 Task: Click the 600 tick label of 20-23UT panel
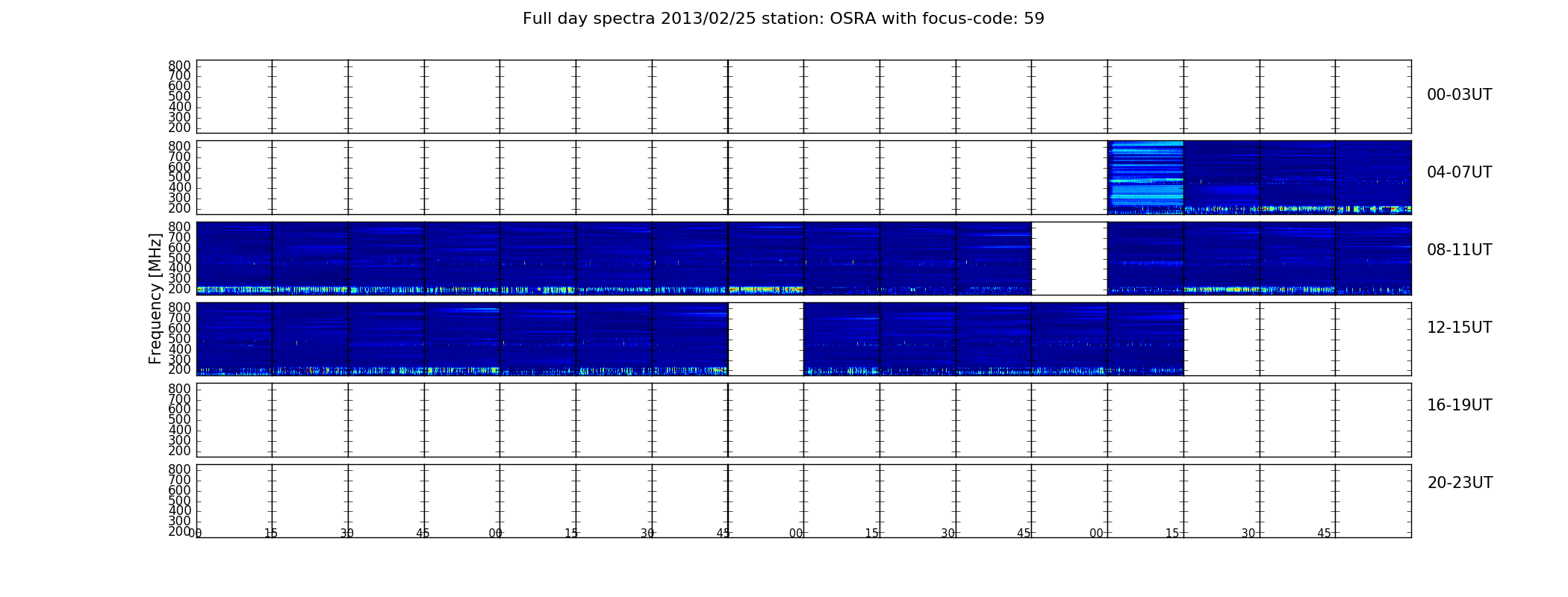pos(179,490)
